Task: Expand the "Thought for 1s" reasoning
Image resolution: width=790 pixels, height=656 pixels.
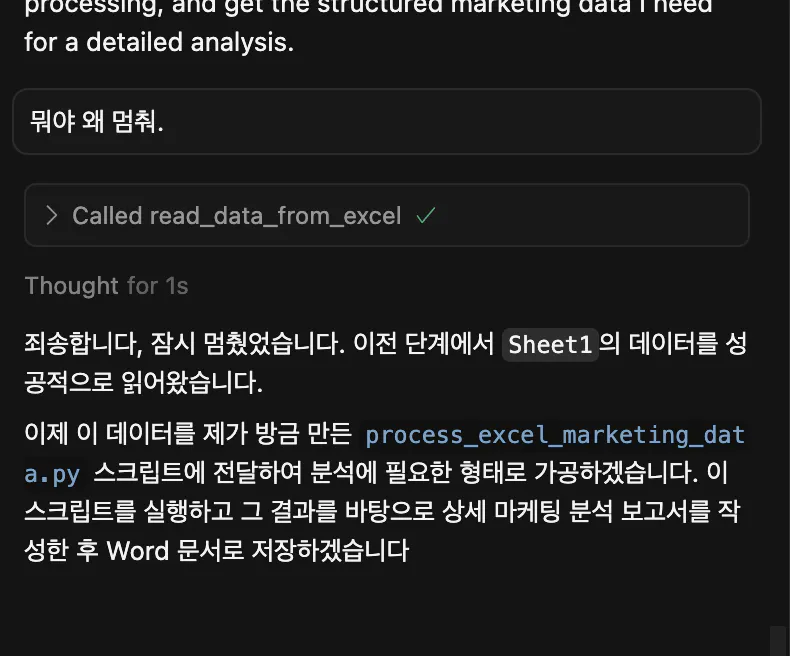Action: point(106,286)
